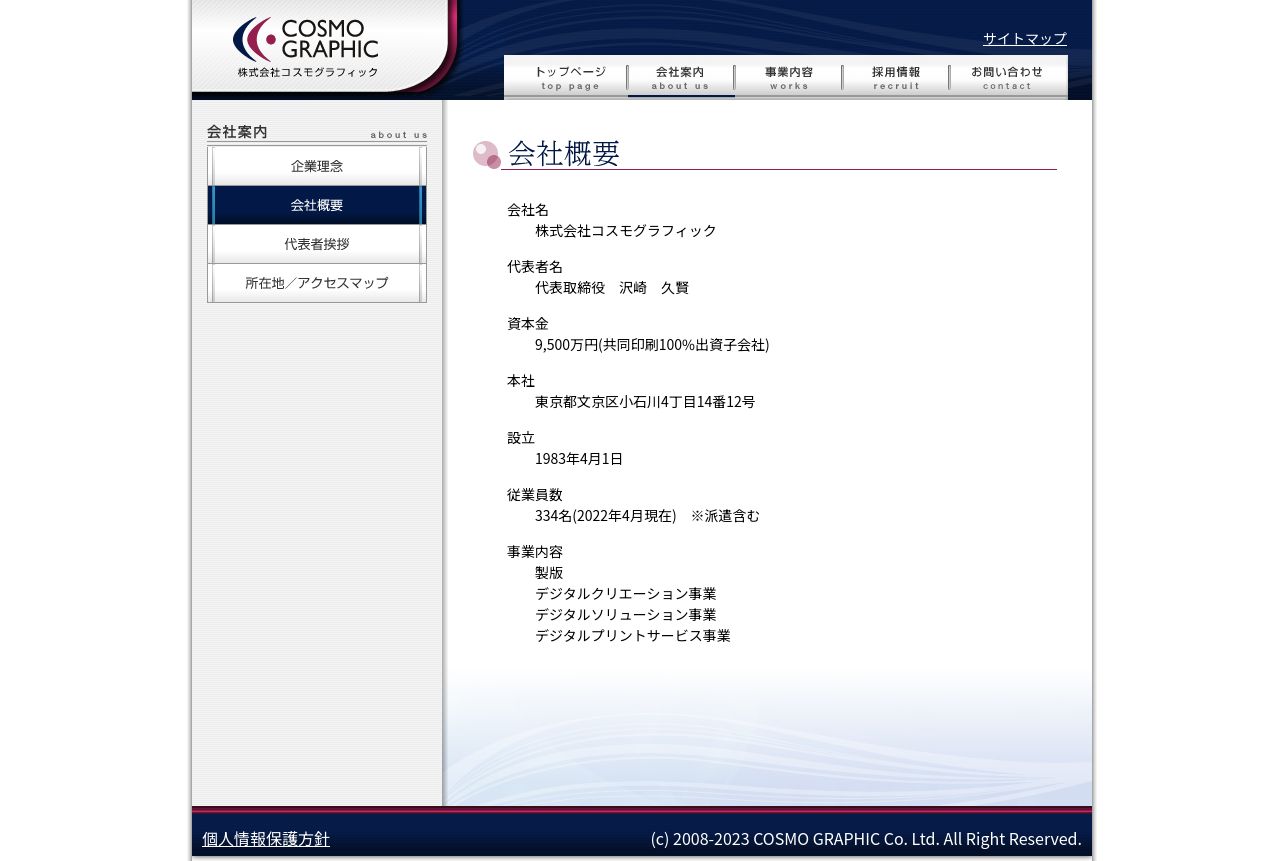Click the text 株式会社コスモグラフィック in content
The width and height of the screenshot is (1284, 861).
(626, 231)
